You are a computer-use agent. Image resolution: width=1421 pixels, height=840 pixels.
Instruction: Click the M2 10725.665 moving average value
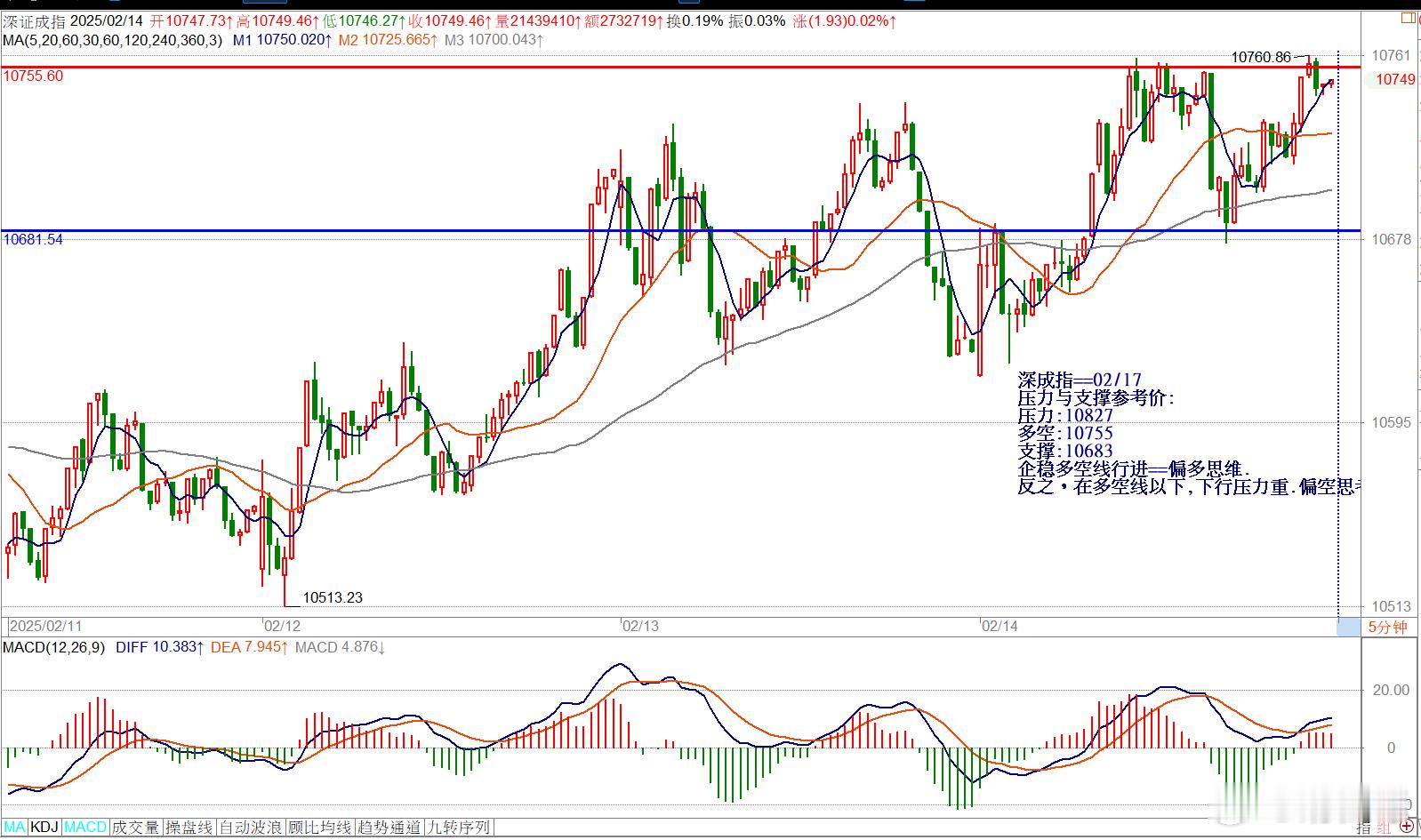tap(388, 39)
